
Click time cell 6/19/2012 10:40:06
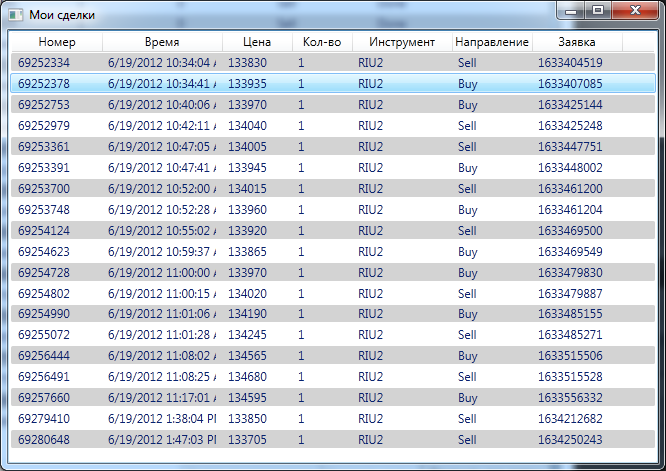162,105
